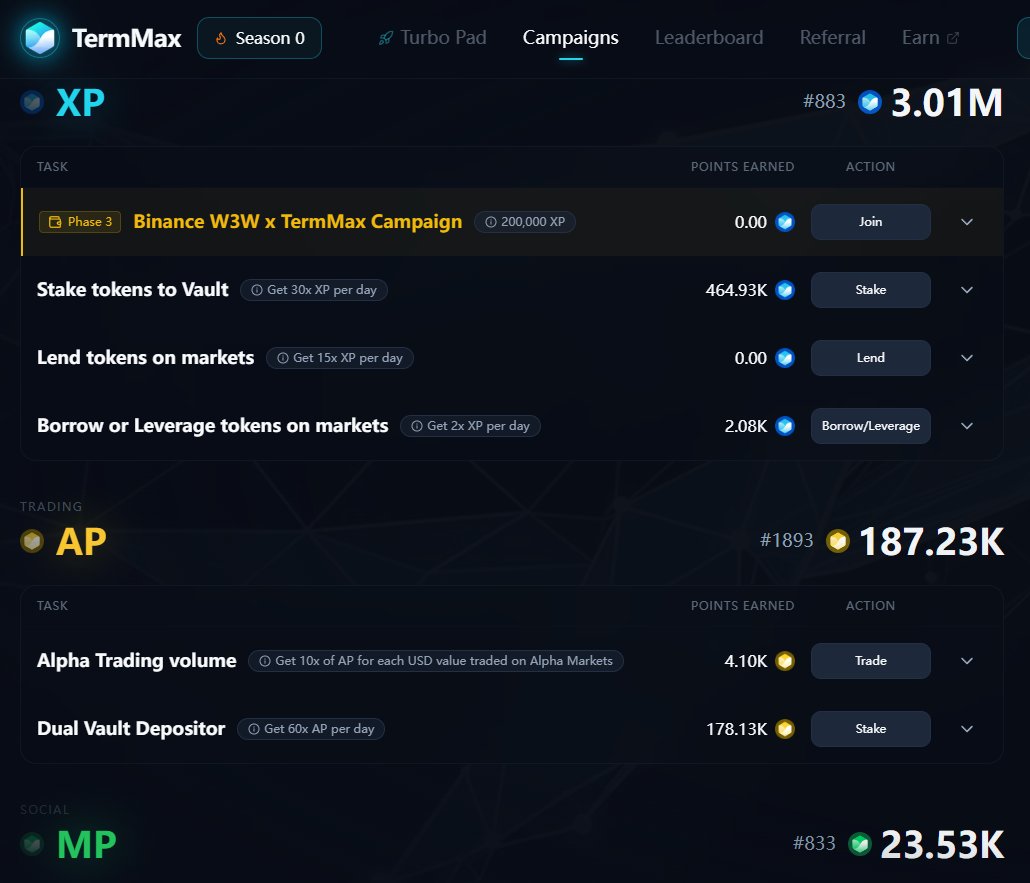The width and height of the screenshot is (1030, 883).
Task: Click the calendar icon in Phase 3 badge
Action: (55, 222)
